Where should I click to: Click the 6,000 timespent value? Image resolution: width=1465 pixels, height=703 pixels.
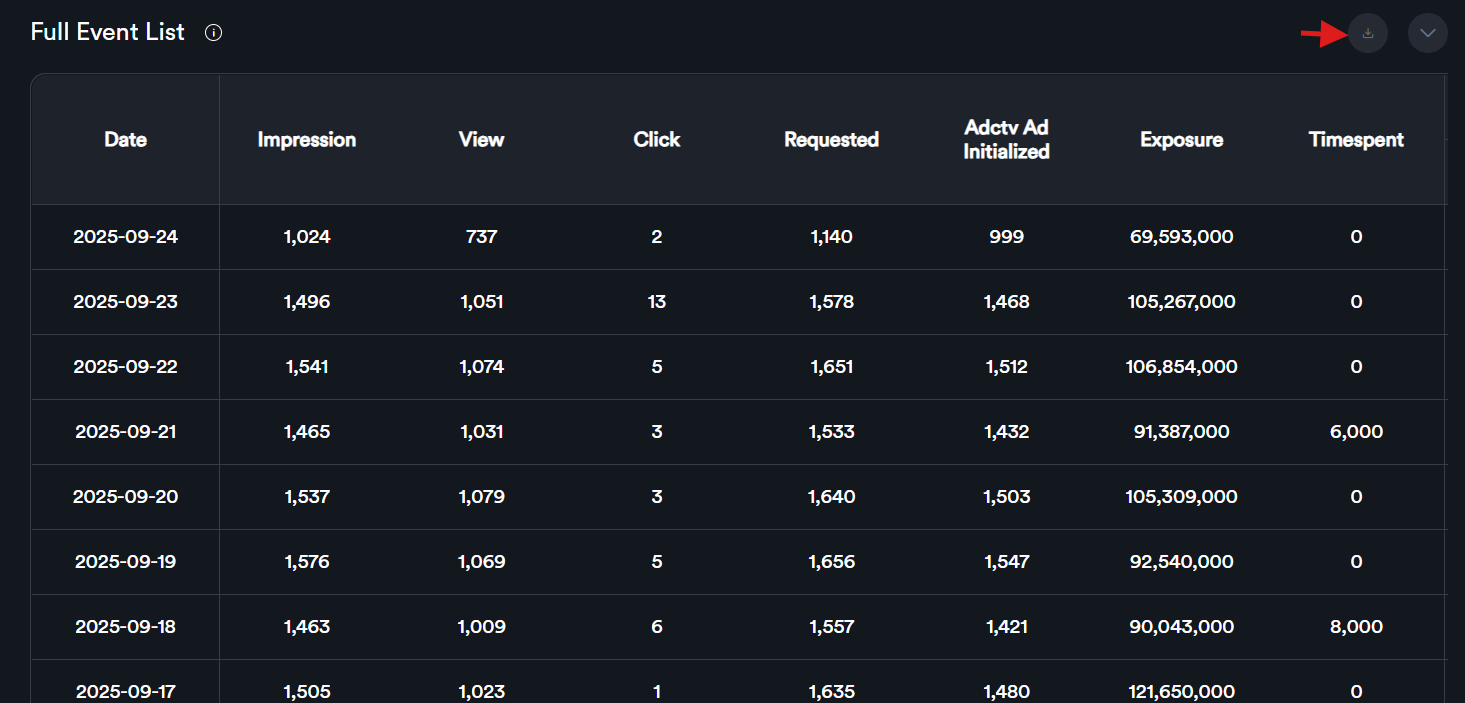coord(1356,432)
